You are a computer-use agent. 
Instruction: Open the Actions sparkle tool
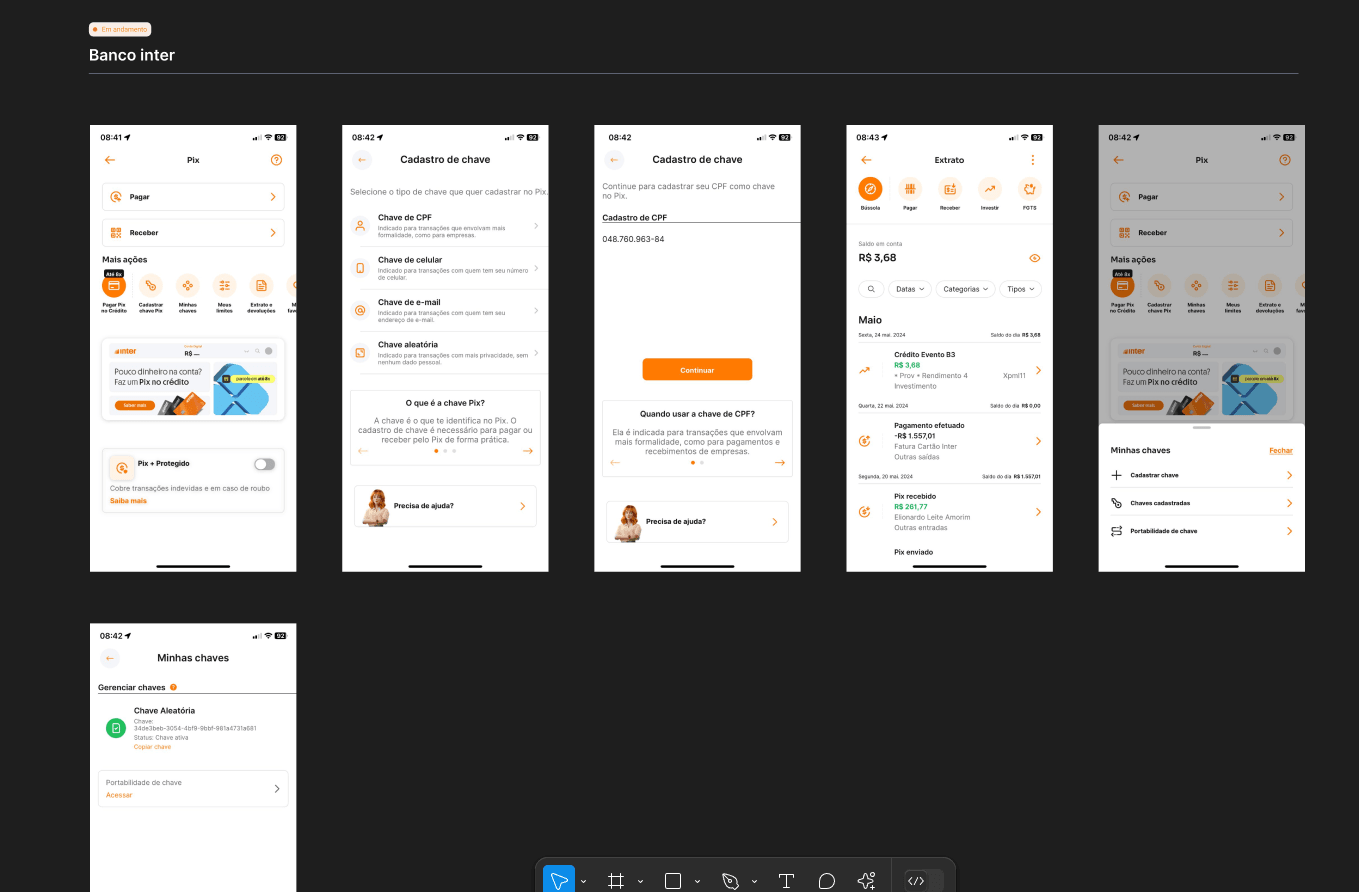point(867,880)
